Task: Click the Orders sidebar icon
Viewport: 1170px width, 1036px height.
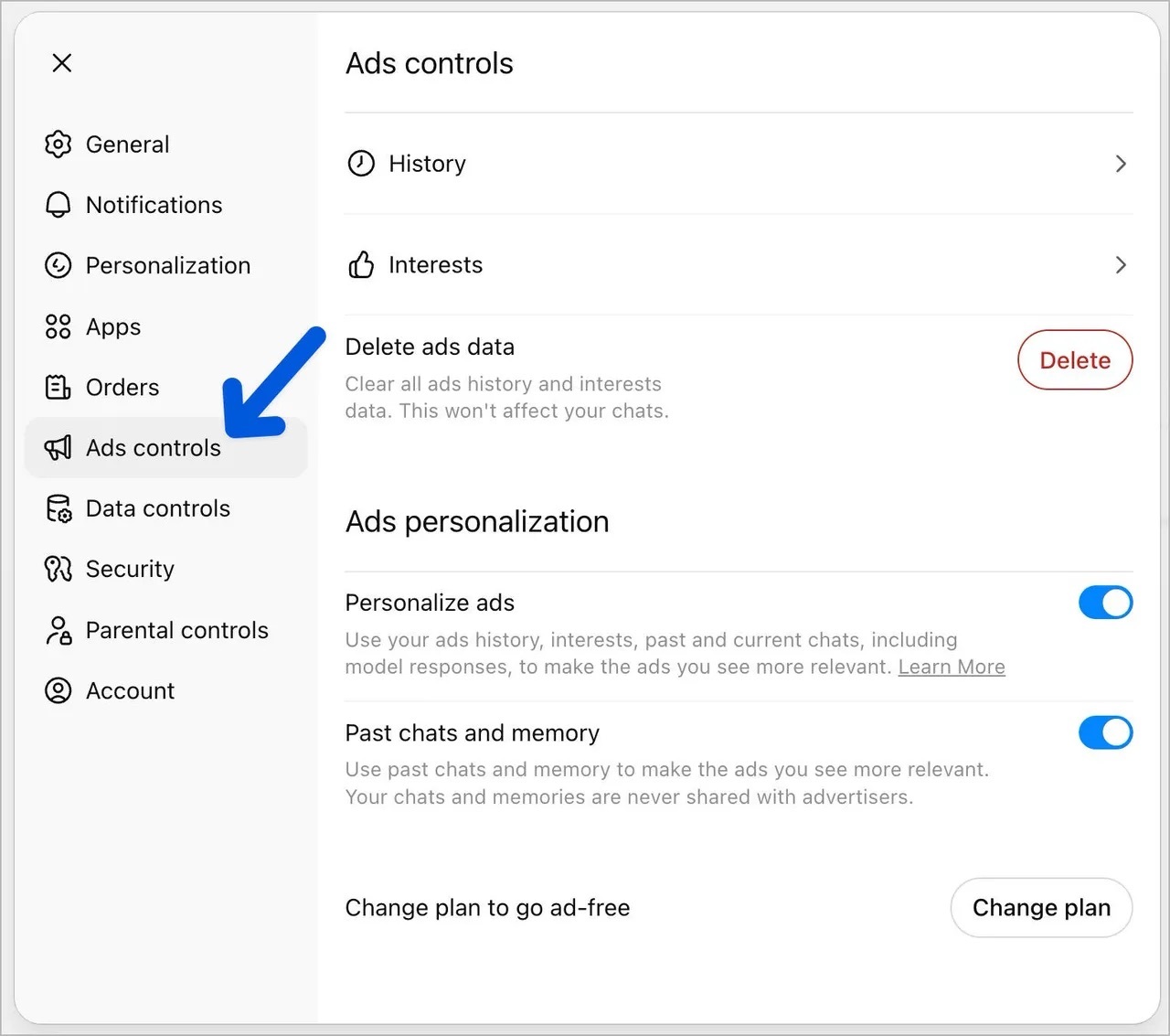Action: pos(58,388)
